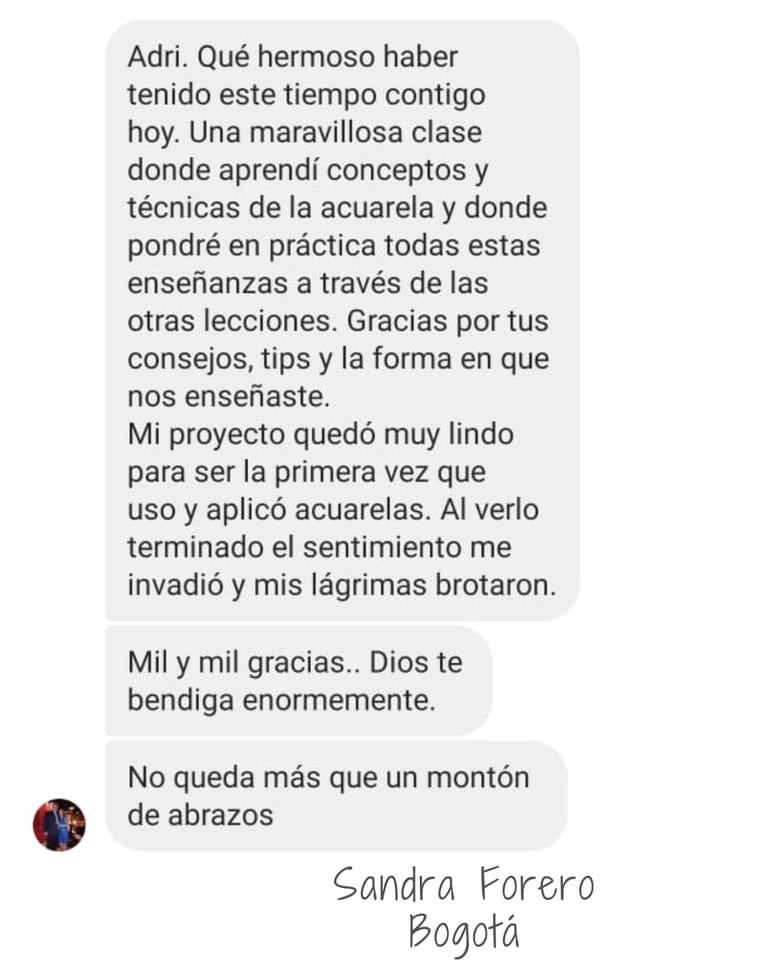Tap the 'Mil y mil gracias' message bubble
The image size is (768, 962).
click(x=298, y=681)
